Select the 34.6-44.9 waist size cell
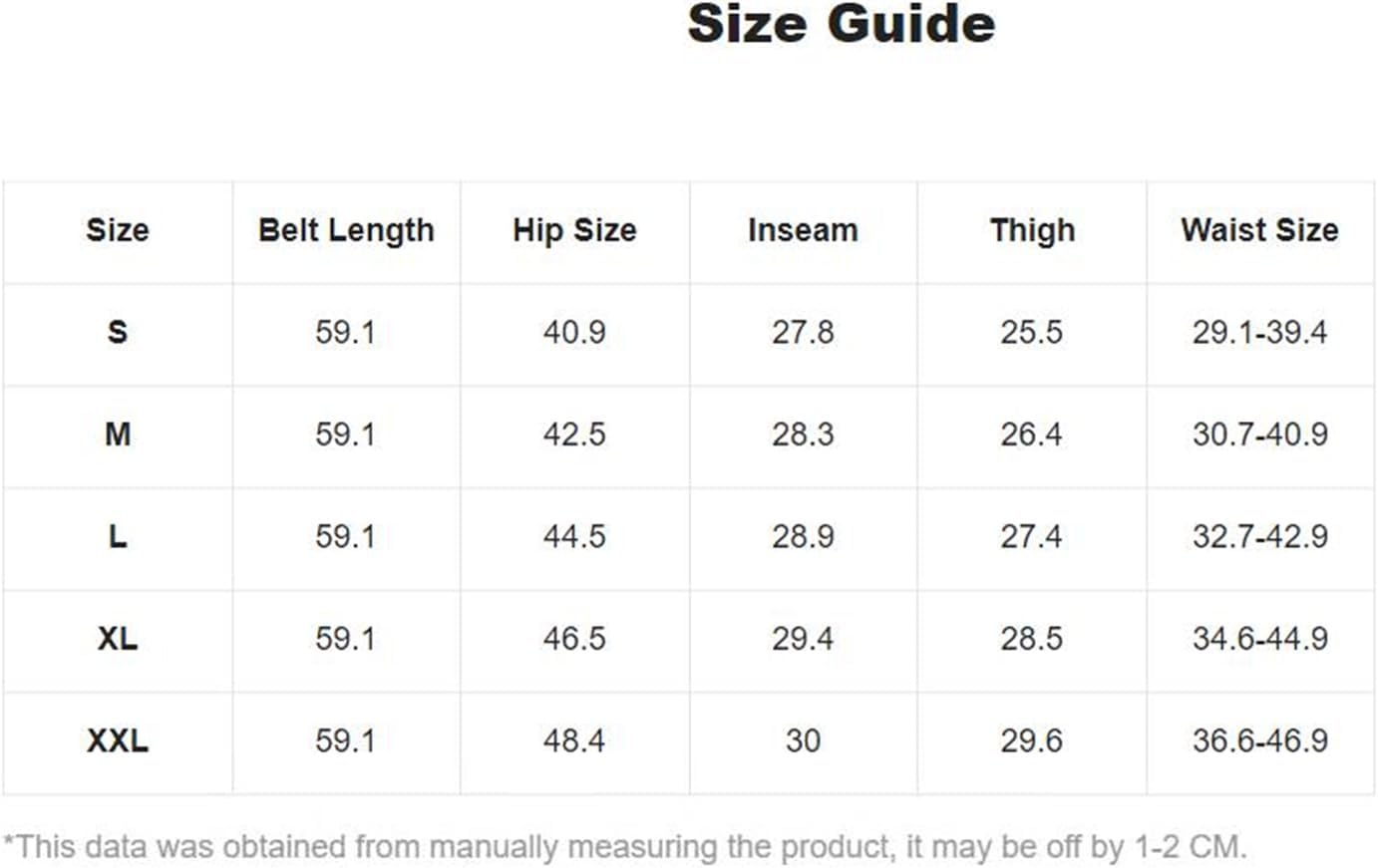 click(1260, 639)
